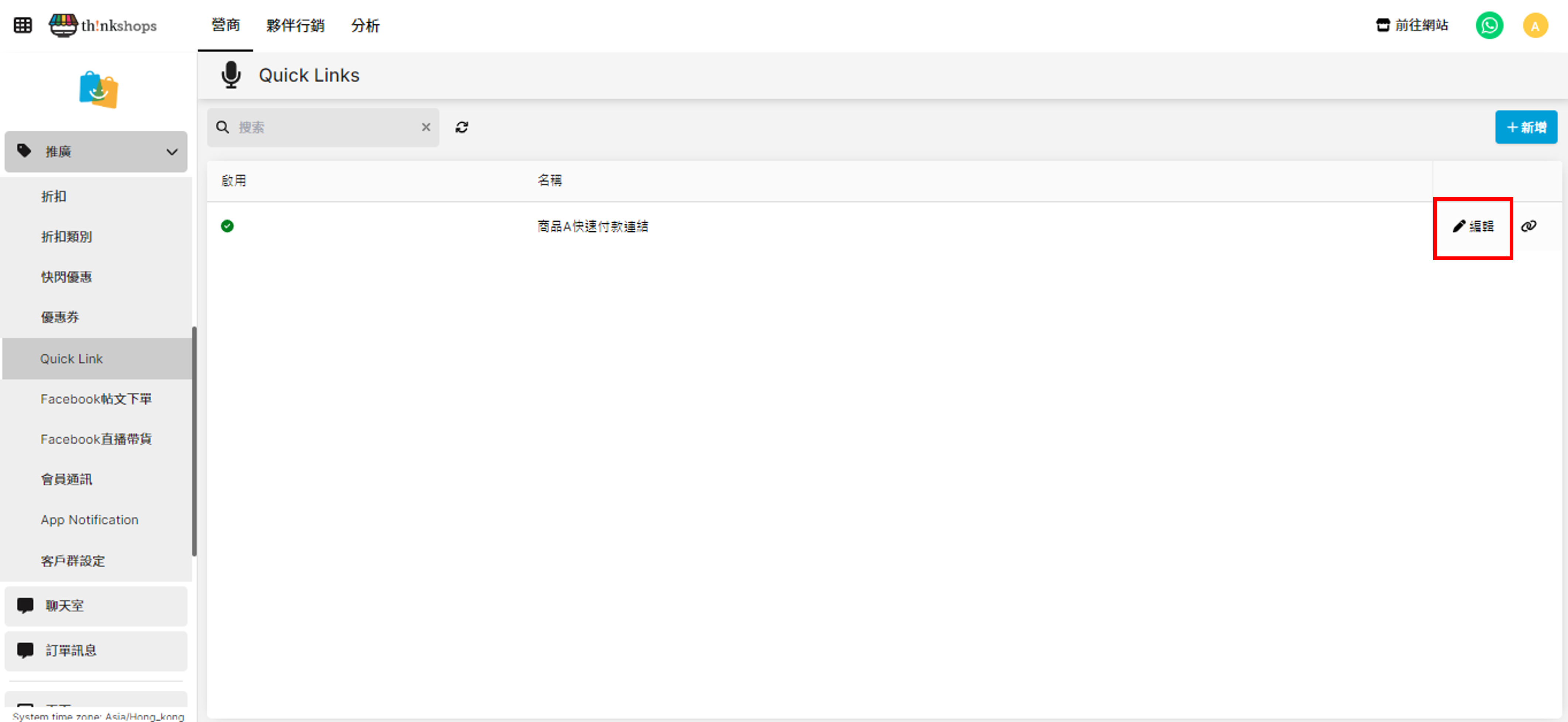
Task: Open the apps grid menu icon
Action: tap(23, 25)
